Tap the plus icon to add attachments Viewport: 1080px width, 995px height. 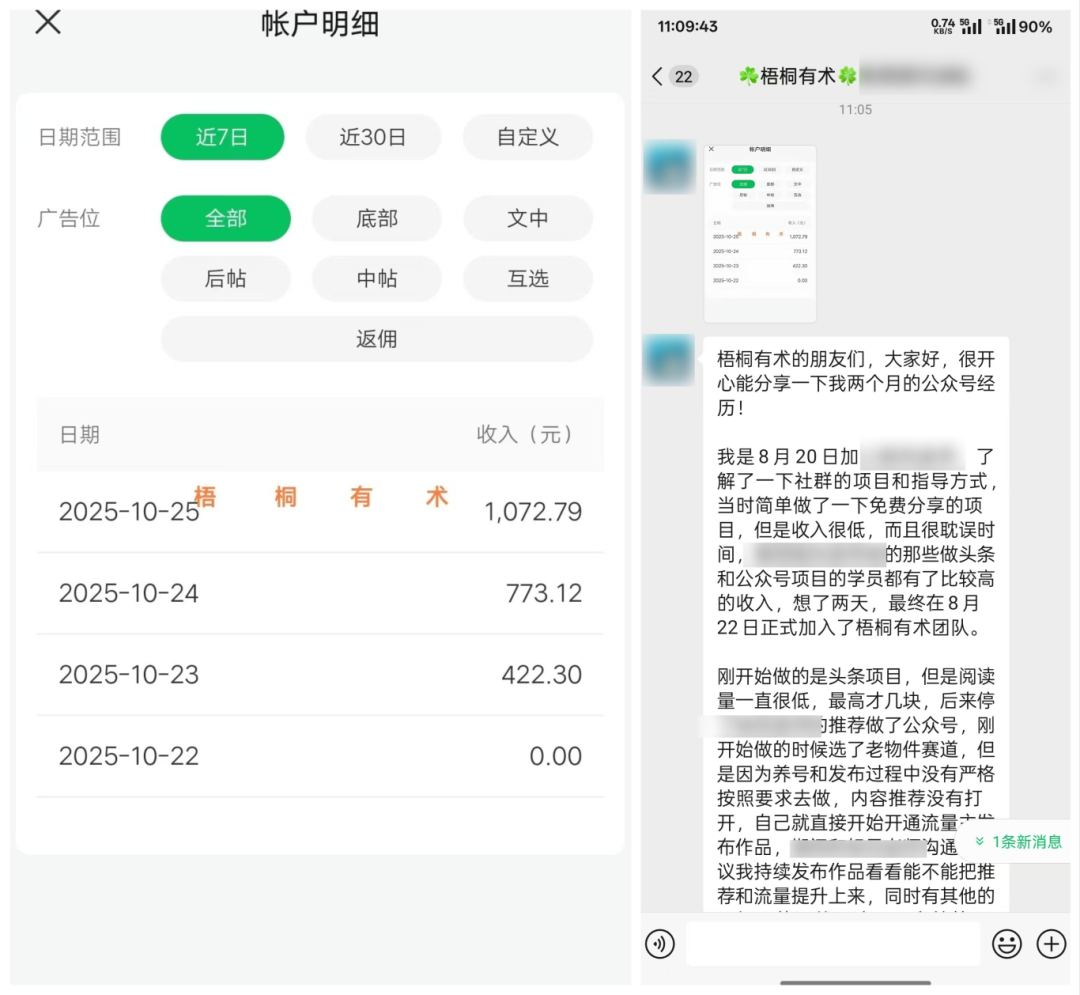[x=1051, y=944]
